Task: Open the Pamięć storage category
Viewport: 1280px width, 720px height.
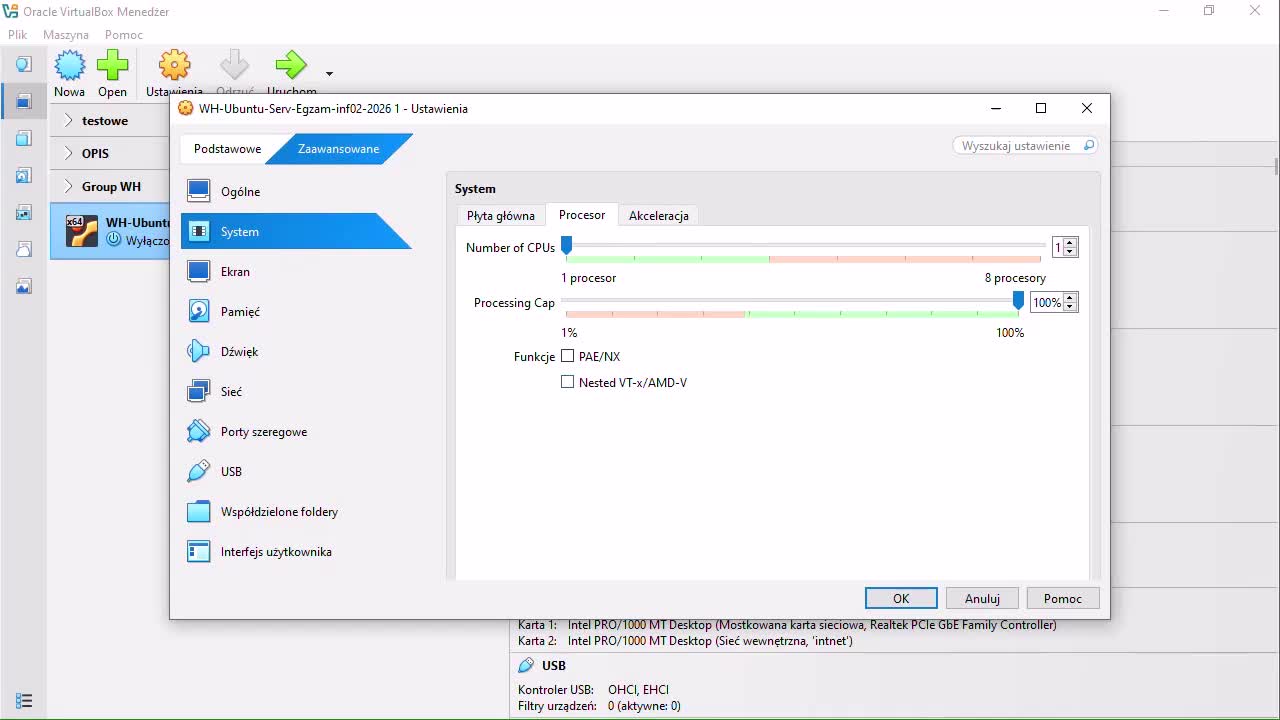Action: [x=296, y=312]
